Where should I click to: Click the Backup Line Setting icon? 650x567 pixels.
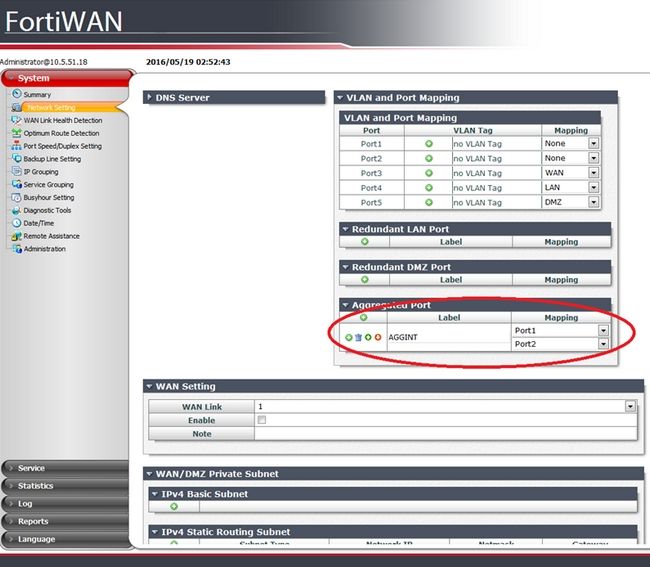click(16, 159)
